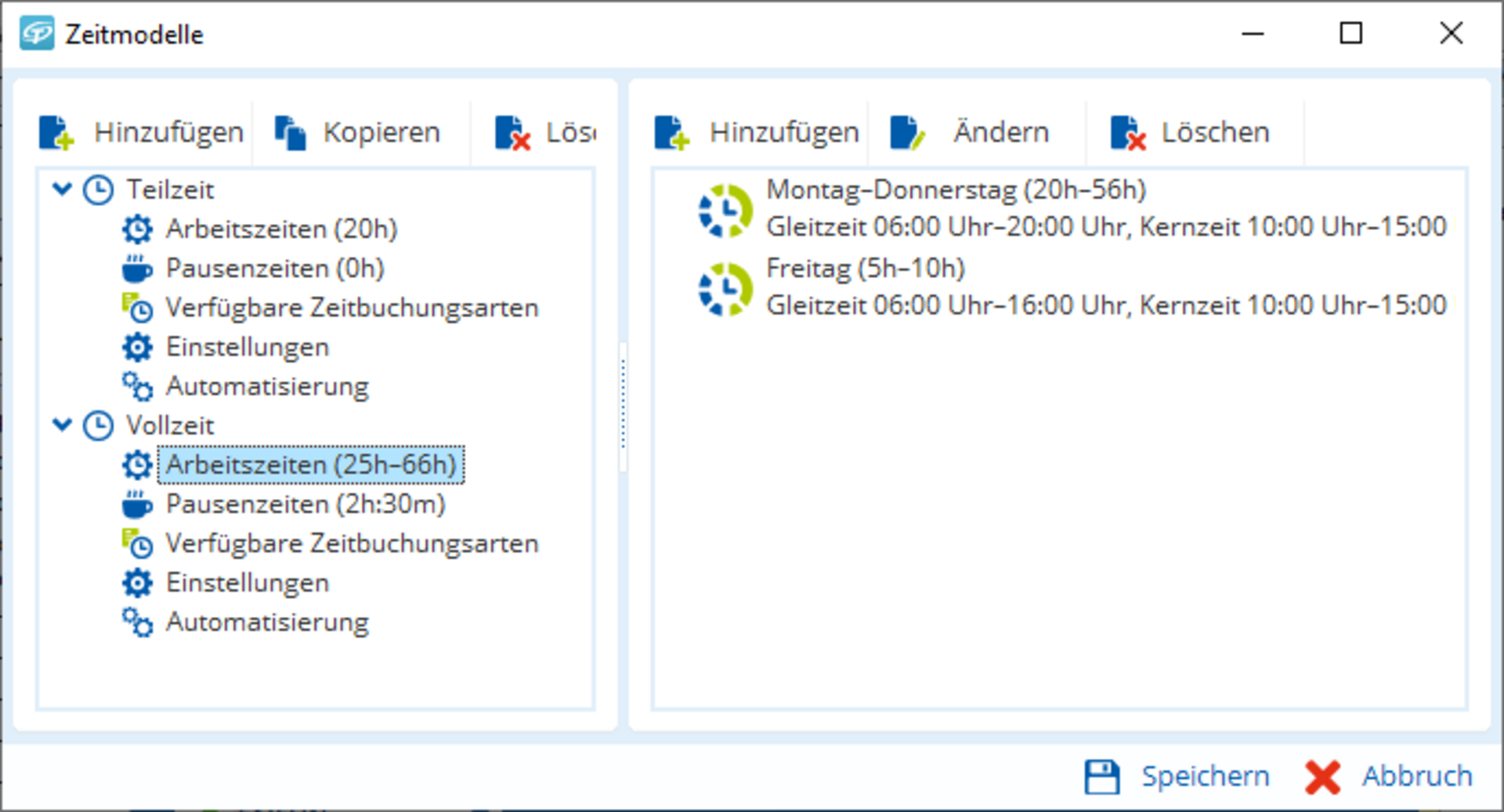This screenshot has height=812, width=1504.
Task: Collapse the Teilzeit tree node
Action: pyautogui.click(x=62, y=189)
